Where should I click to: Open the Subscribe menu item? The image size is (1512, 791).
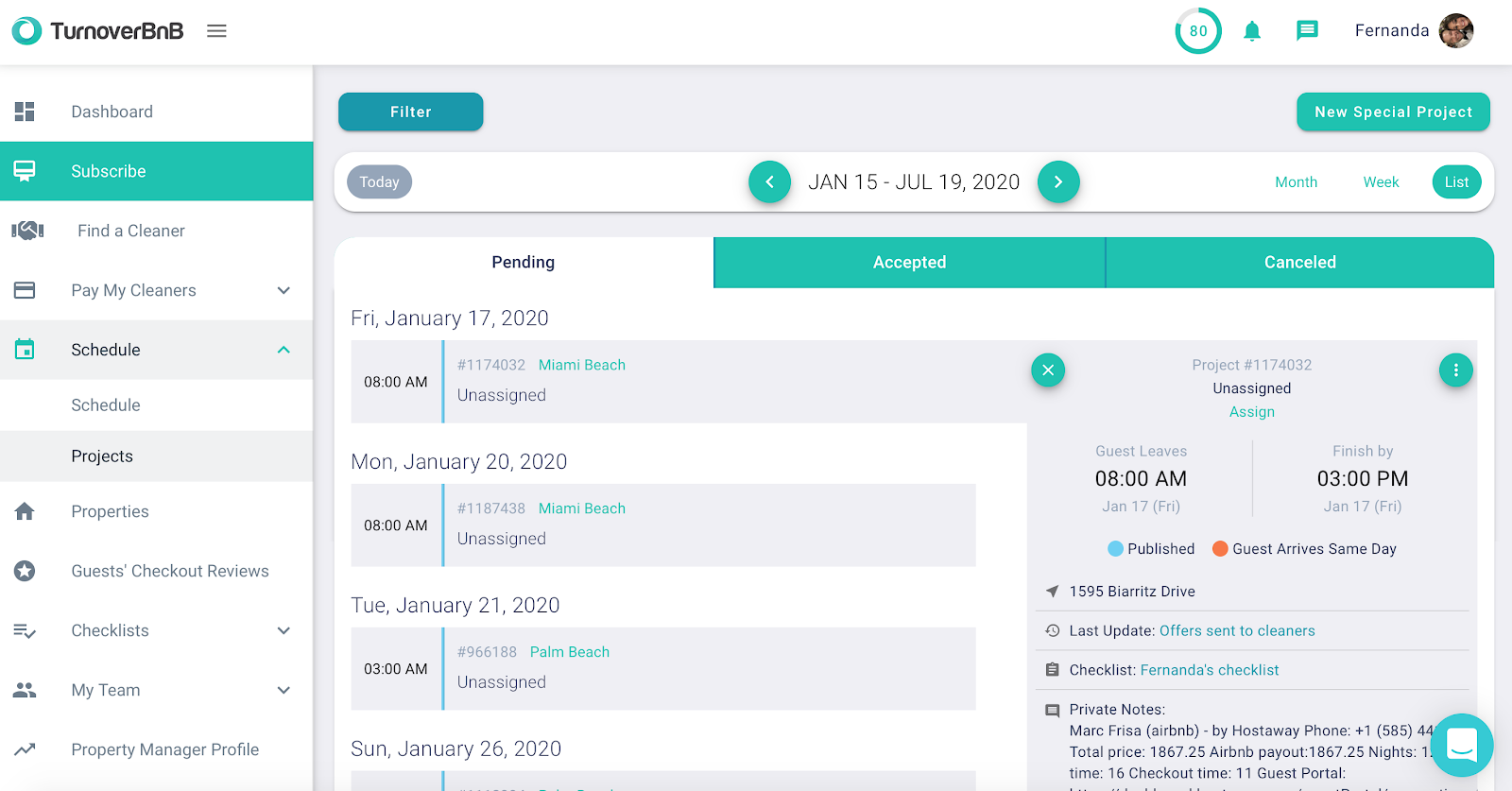click(157, 171)
